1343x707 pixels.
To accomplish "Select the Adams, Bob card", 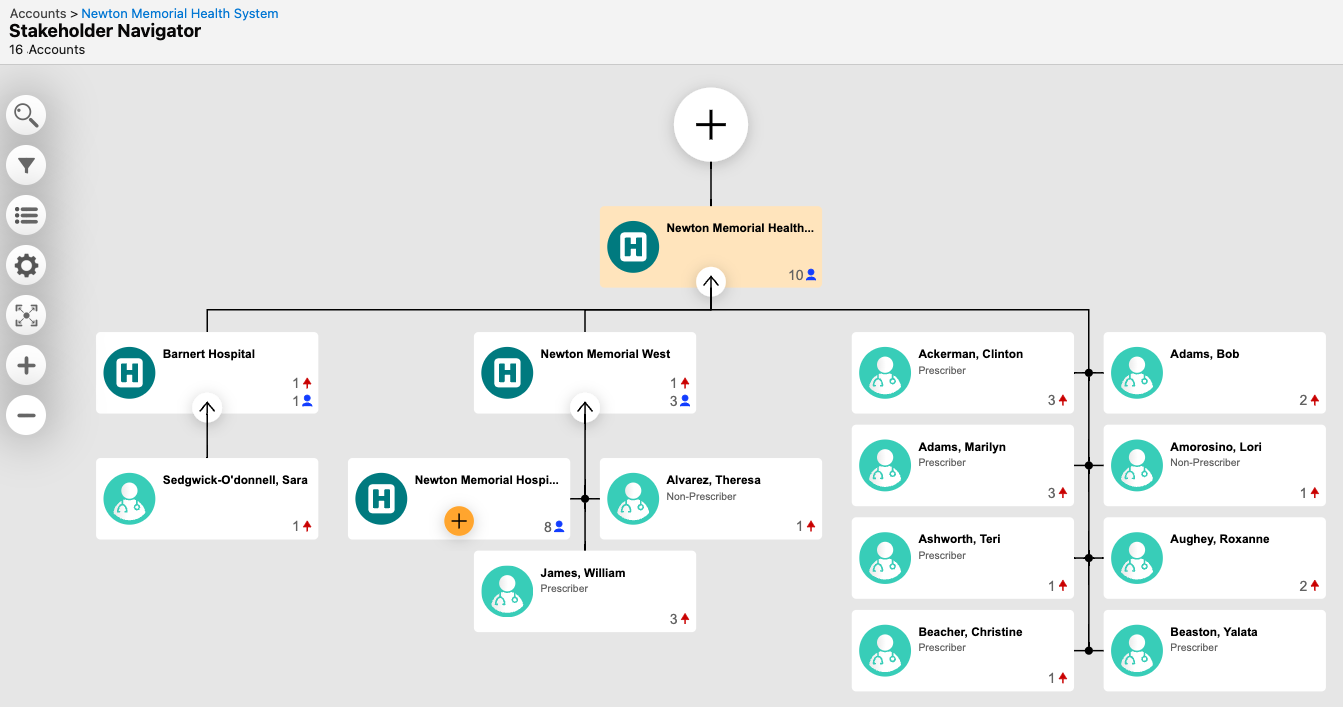I will click(x=1214, y=373).
